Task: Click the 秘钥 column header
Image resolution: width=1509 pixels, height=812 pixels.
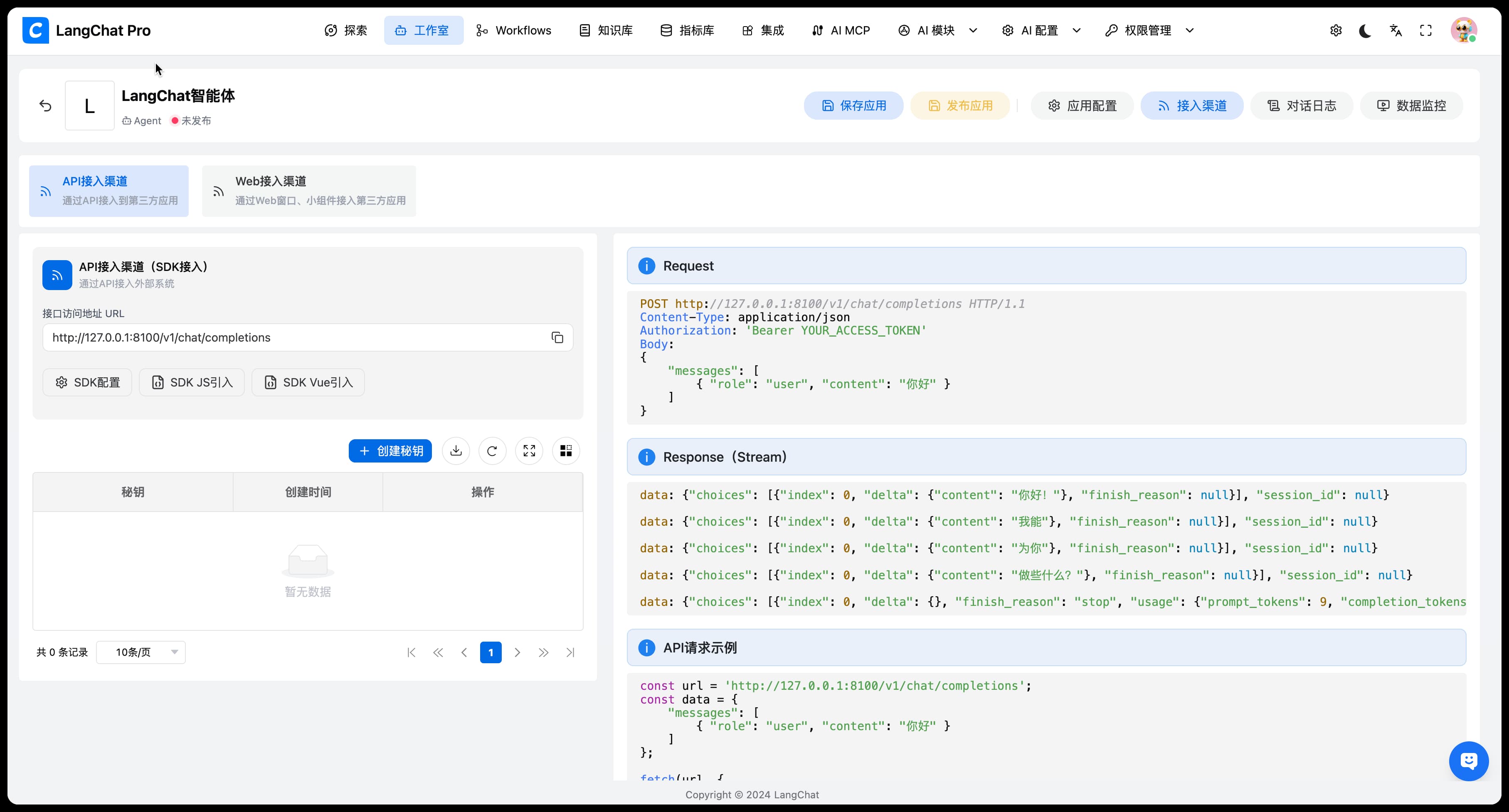Action: [133, 492]
